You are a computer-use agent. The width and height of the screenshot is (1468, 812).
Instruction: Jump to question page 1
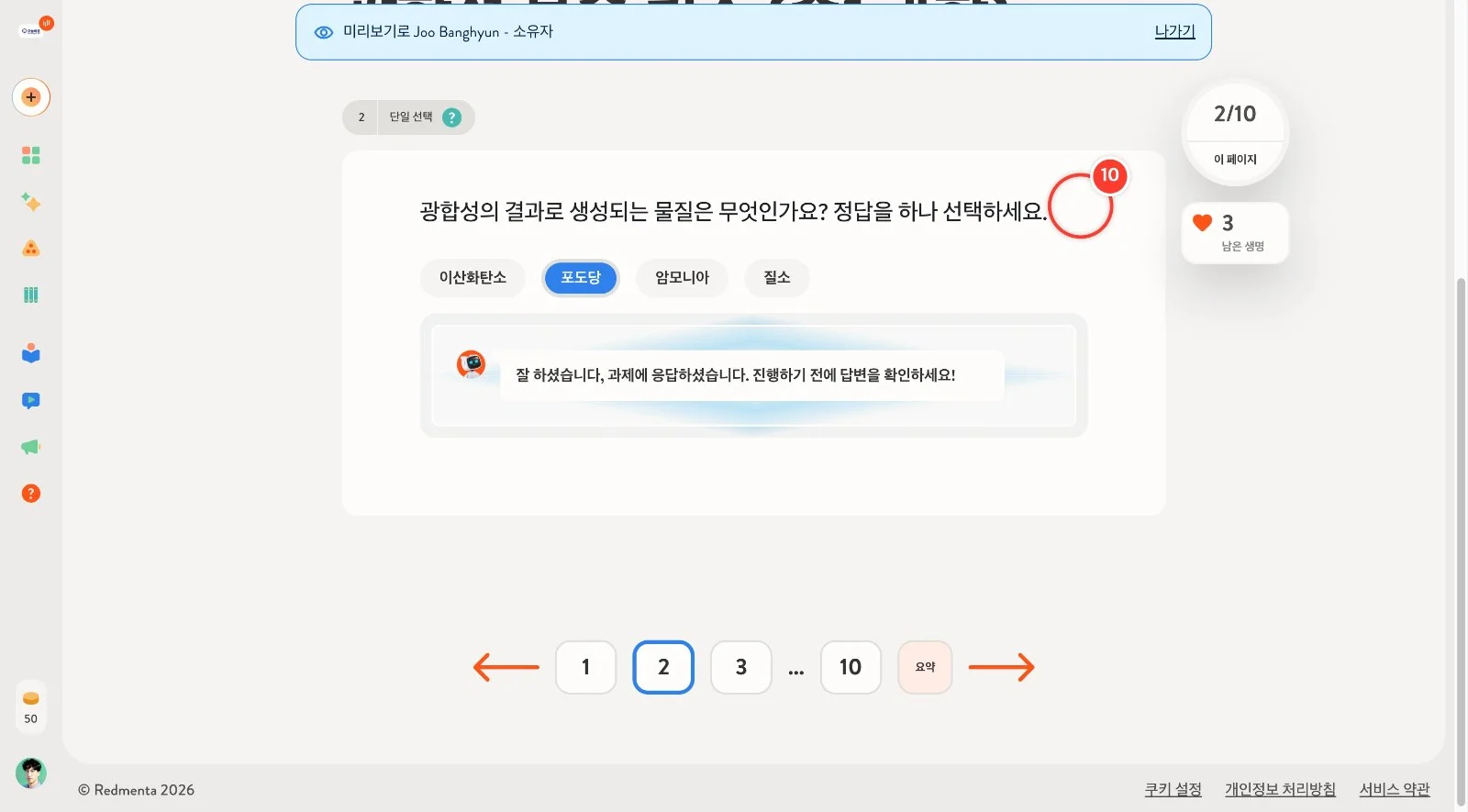pyautogui.click(x=585, y=667)
